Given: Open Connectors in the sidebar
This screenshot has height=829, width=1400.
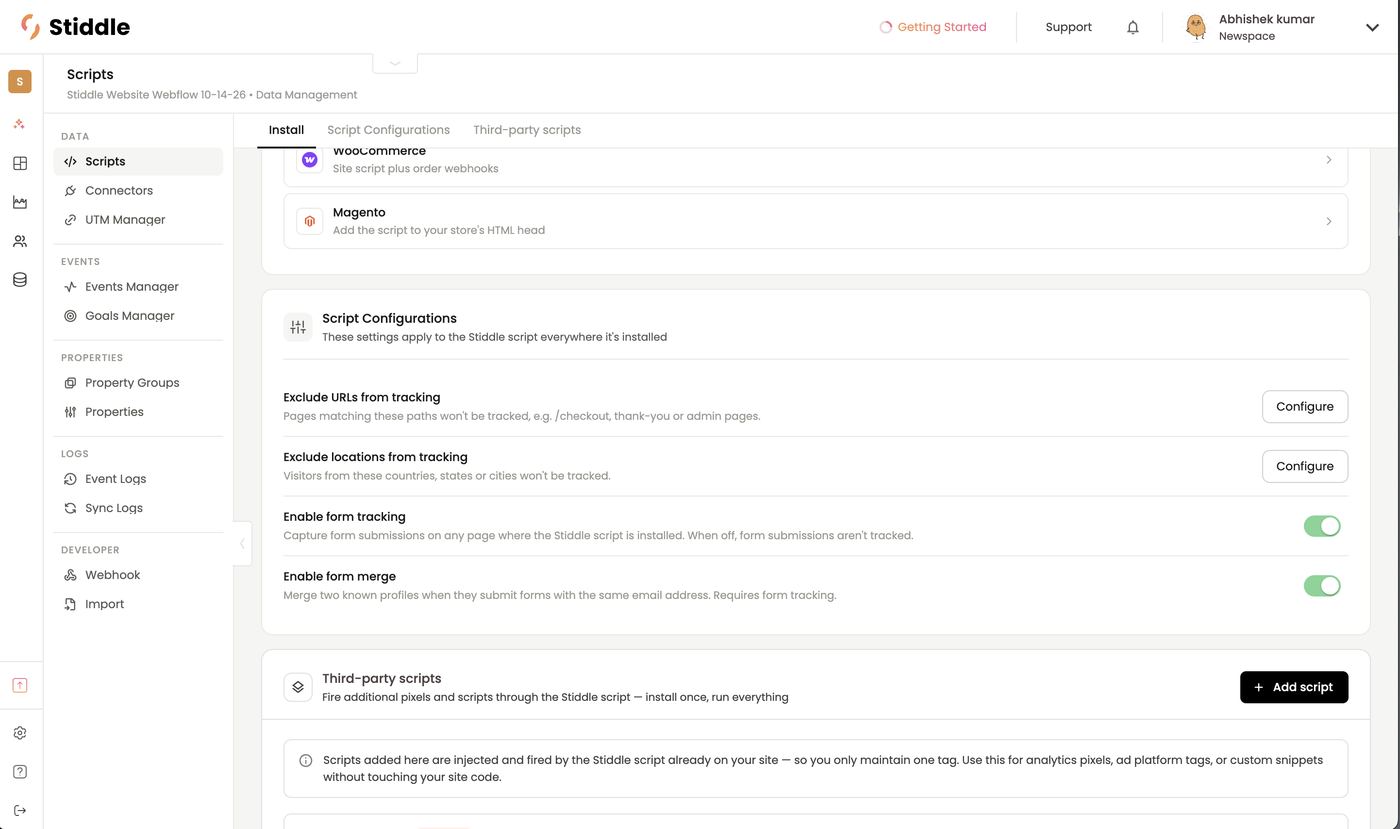Looking at the screenshot, I should tap(138, 190).
